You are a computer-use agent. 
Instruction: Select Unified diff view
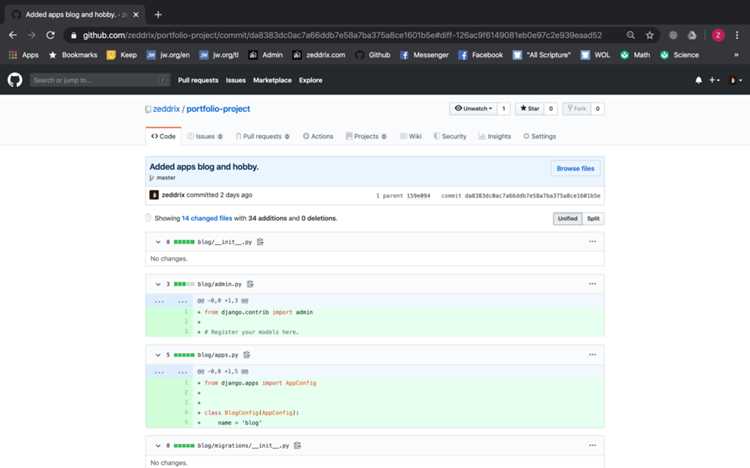(568, 219)
